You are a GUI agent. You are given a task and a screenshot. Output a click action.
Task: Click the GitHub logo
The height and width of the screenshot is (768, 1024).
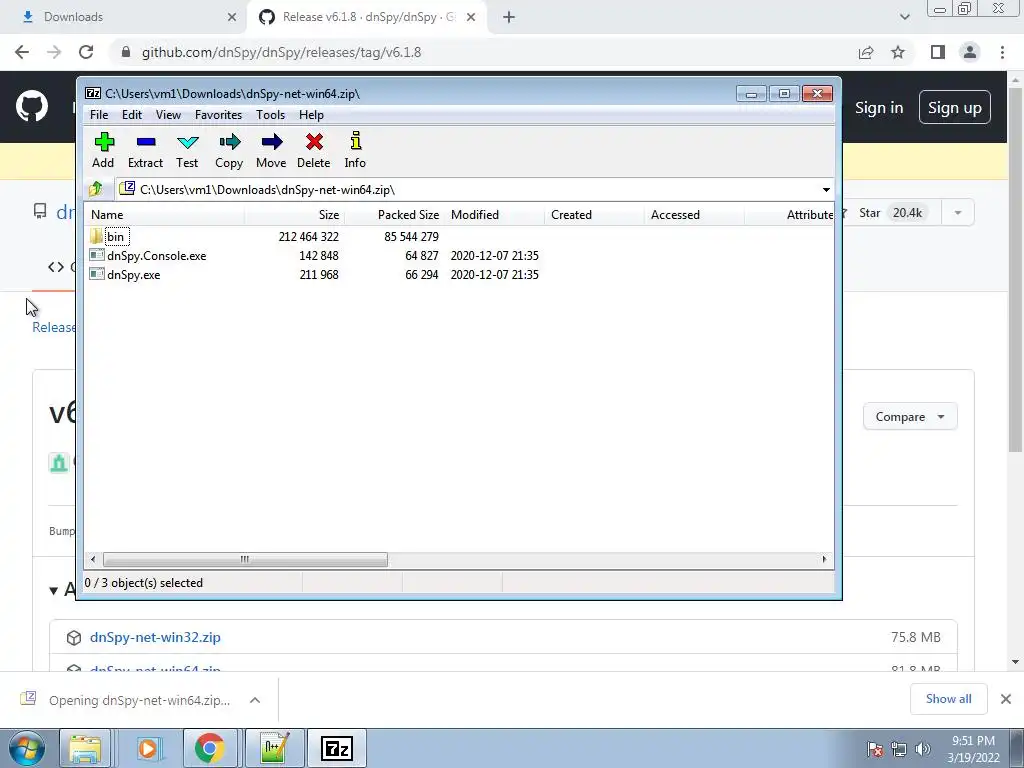(x=32, y=107)
